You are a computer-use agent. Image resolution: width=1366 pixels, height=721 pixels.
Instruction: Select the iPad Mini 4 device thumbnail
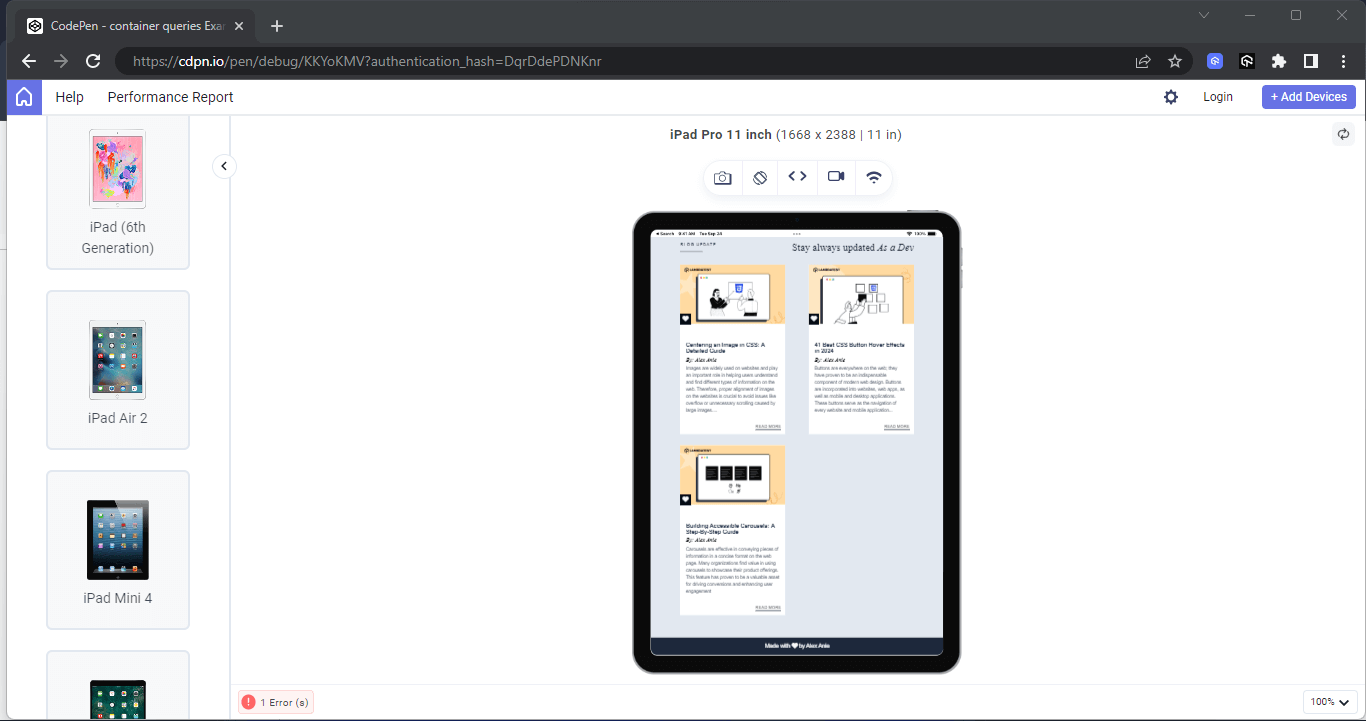point(117,540)
